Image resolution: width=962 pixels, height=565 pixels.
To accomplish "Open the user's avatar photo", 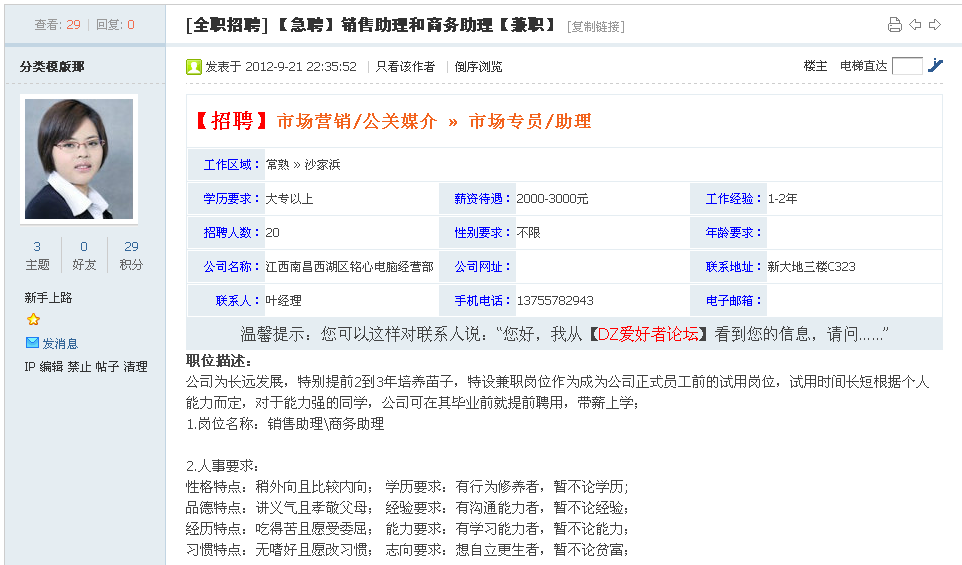I will [x=79, y=159].
